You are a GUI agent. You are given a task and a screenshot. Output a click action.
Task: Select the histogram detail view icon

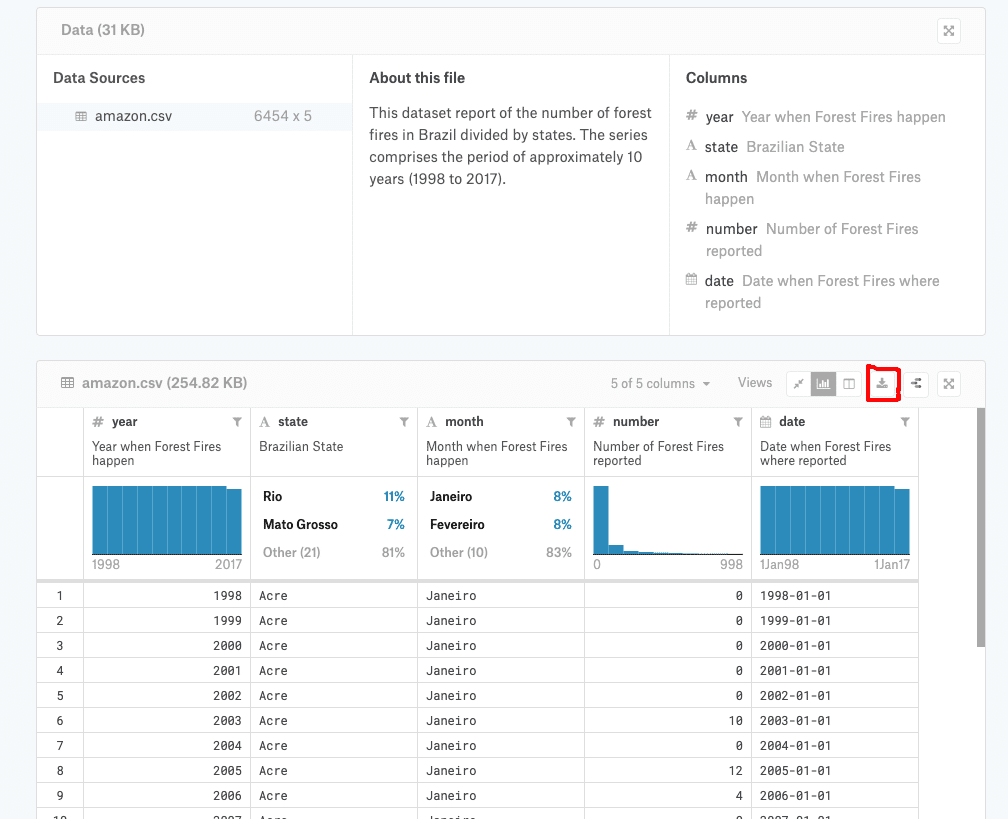tap(823, 384)
